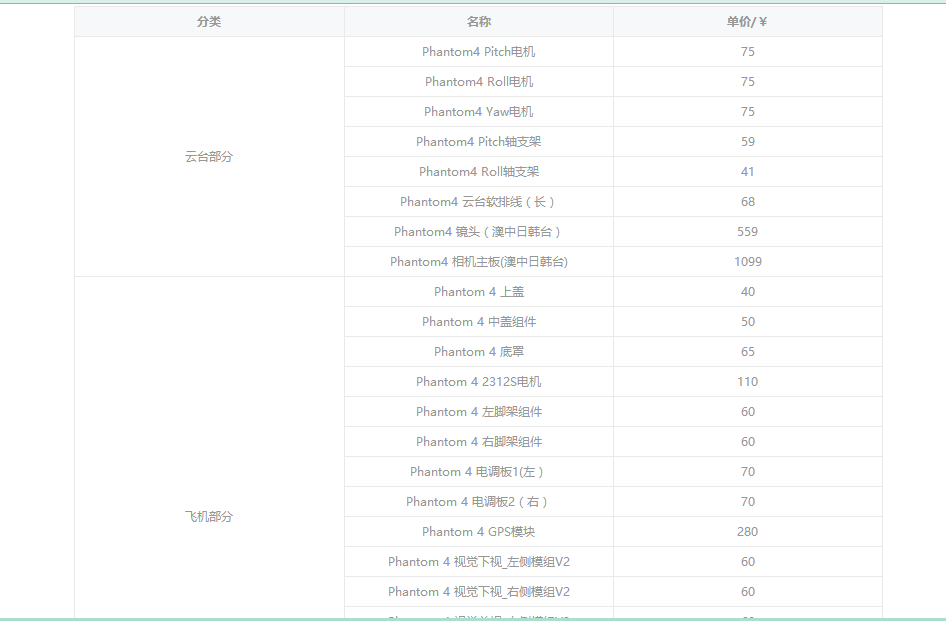
Task: Click Phantom4 相机主板(澳中日韩台) name cell
Action: pyautogui.click(x=478, y=262)
